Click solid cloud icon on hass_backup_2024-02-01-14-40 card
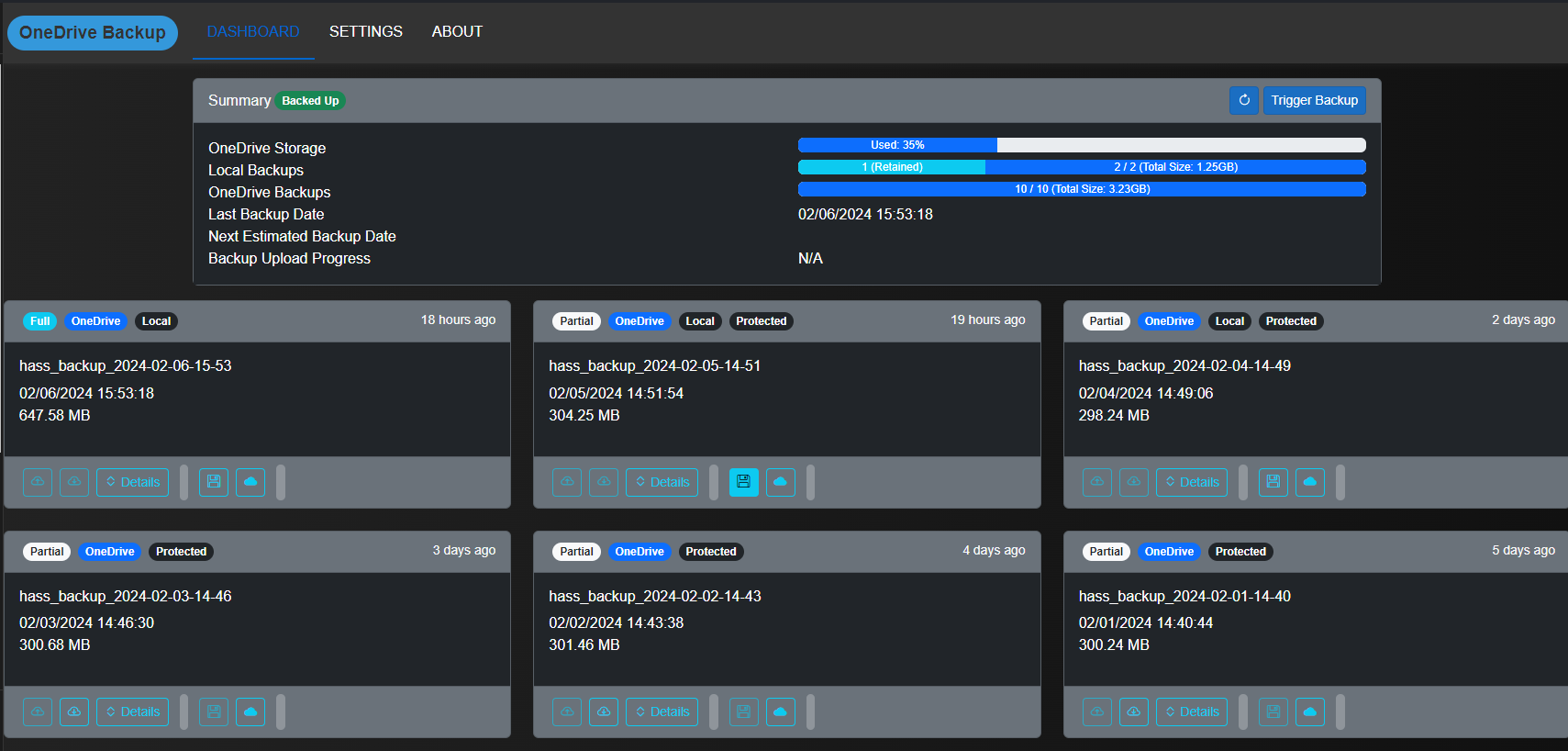This screenshot has width=1568, height=751. pyautogui.click(x=1310, y=712)
